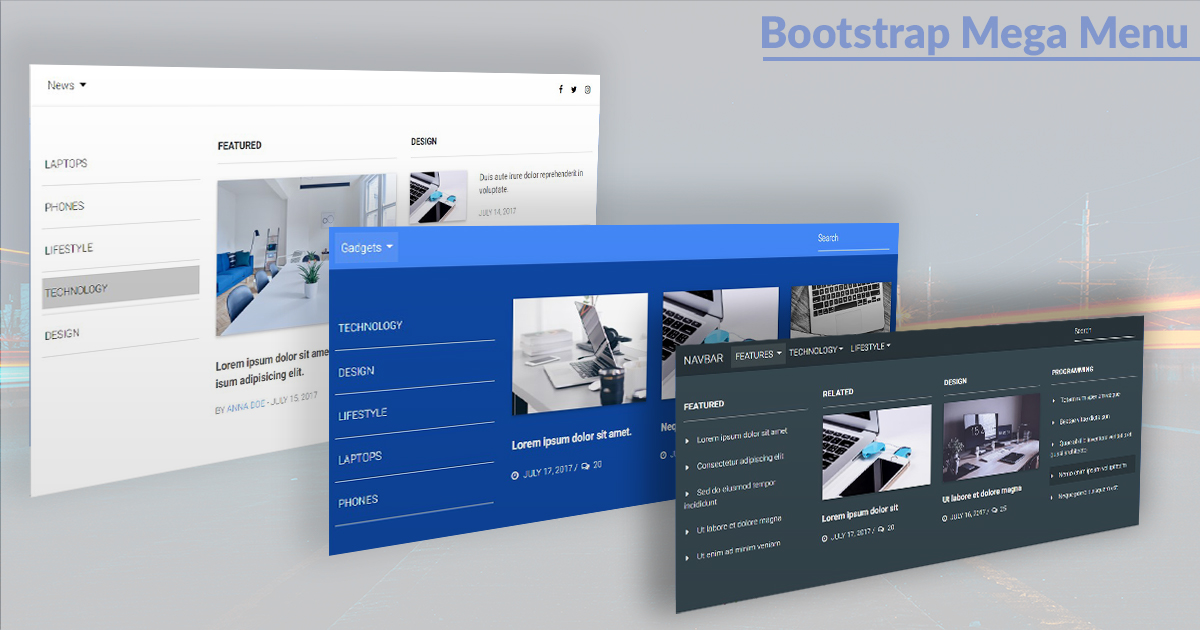Click the arrow beside Consectetur adipiscing elit
Image resolution: width=1200 pixels, height=630 pixels.
[x=687, y=467]
